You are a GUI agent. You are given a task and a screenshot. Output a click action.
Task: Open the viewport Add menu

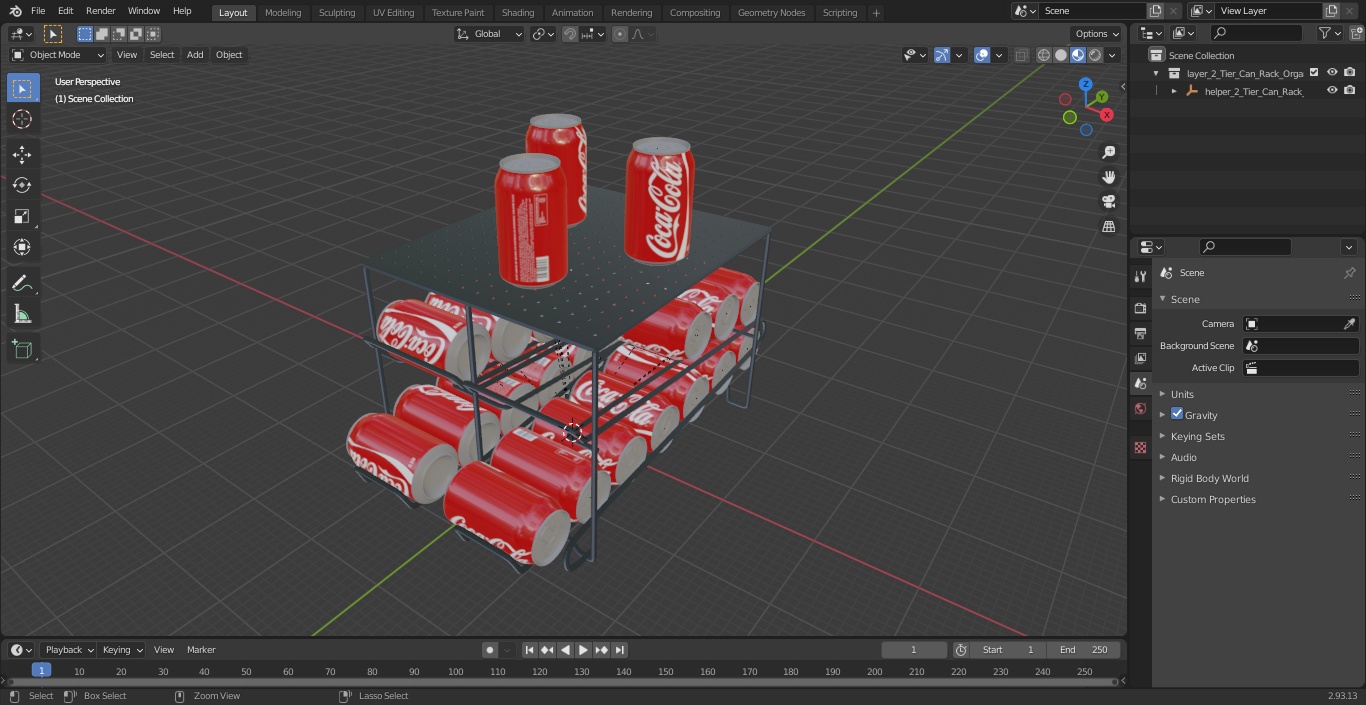[195, 55]
